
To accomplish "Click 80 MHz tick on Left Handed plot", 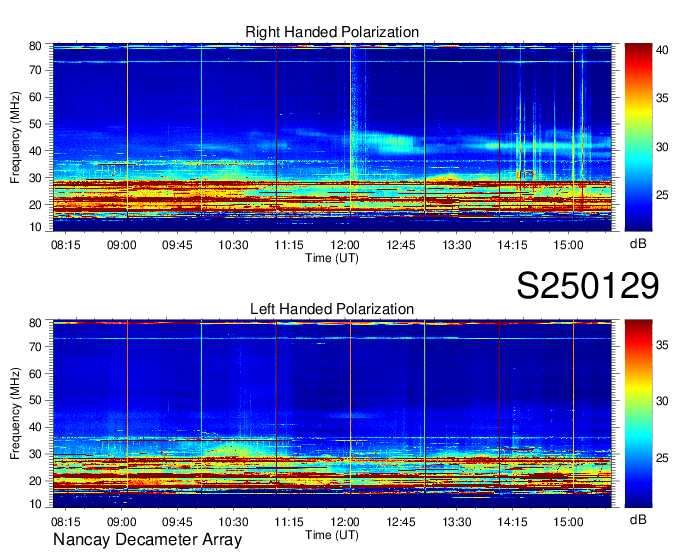I will click(35, 323).
